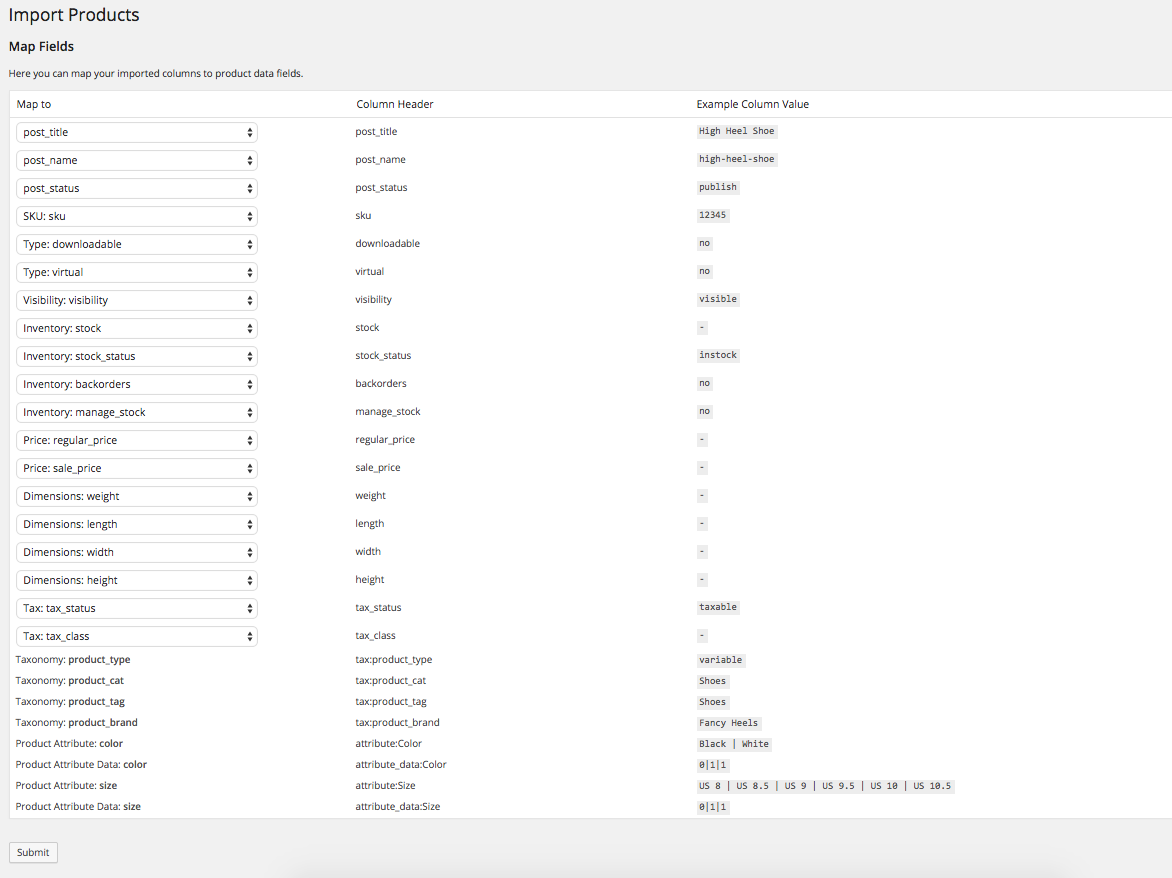Click the Submit button

point(32,852)
